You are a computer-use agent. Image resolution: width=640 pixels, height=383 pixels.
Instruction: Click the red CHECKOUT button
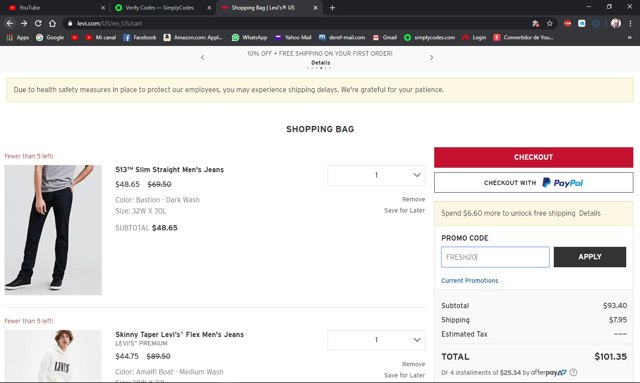(533, 157)
